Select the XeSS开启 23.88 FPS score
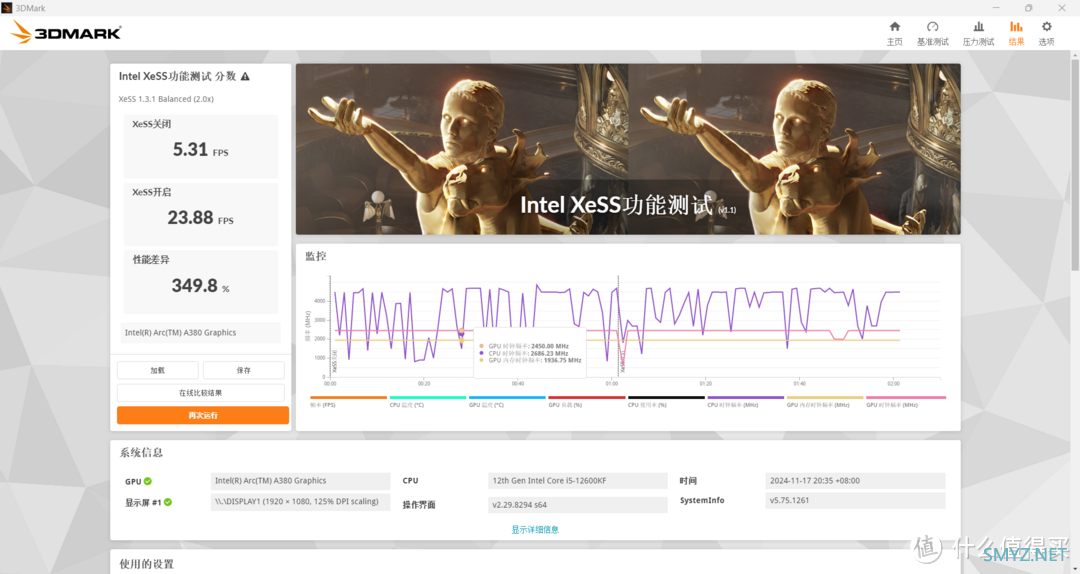This screenshot has width=1080, height=574. pyautogui.click(x=200, y=214)
